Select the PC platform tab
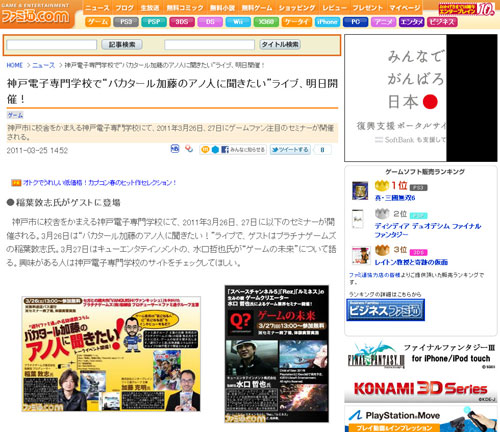Screen dimensions: 500x432 (355, 22)
